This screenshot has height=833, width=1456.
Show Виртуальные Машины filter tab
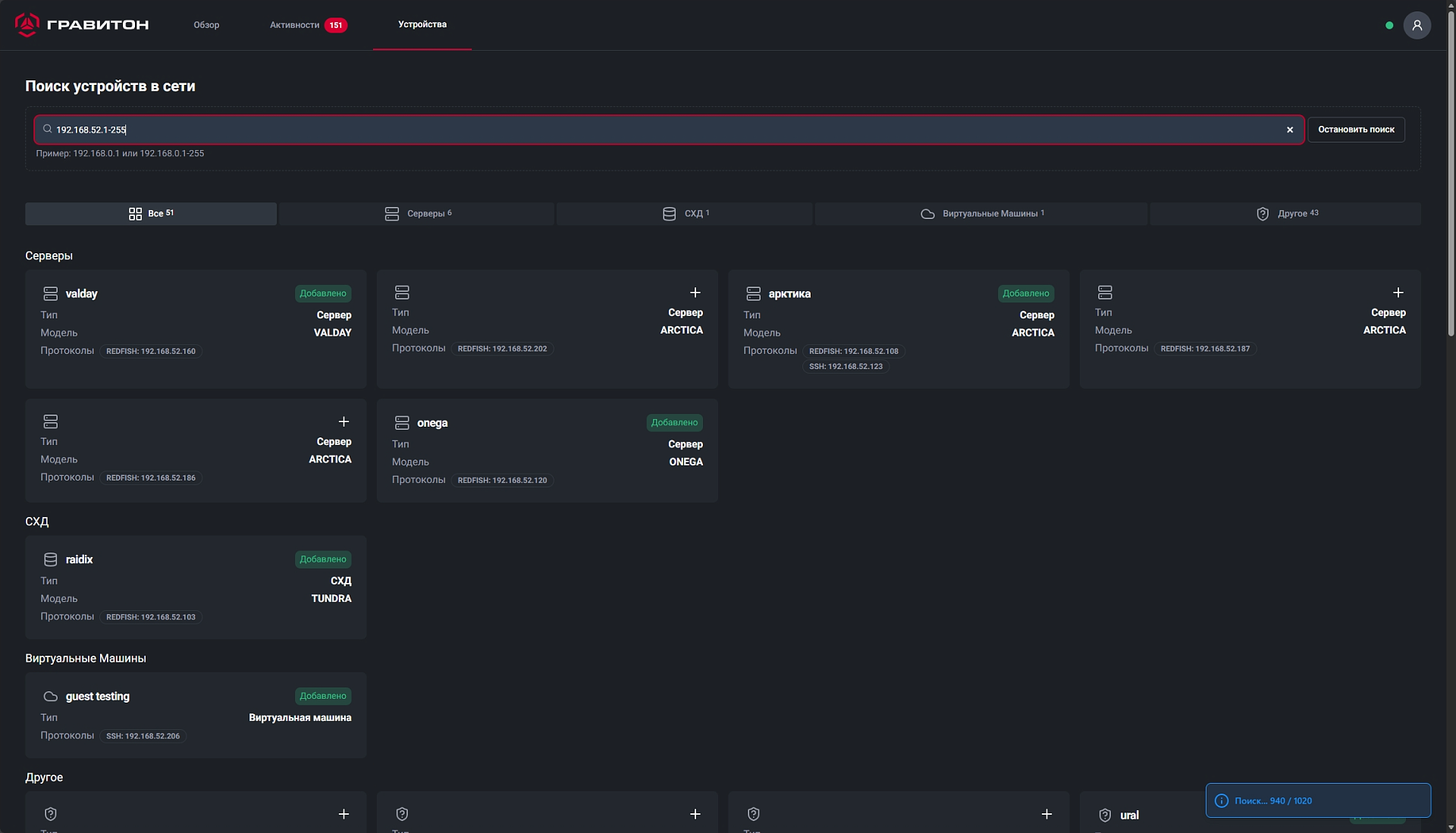click(x=981, y=214)
